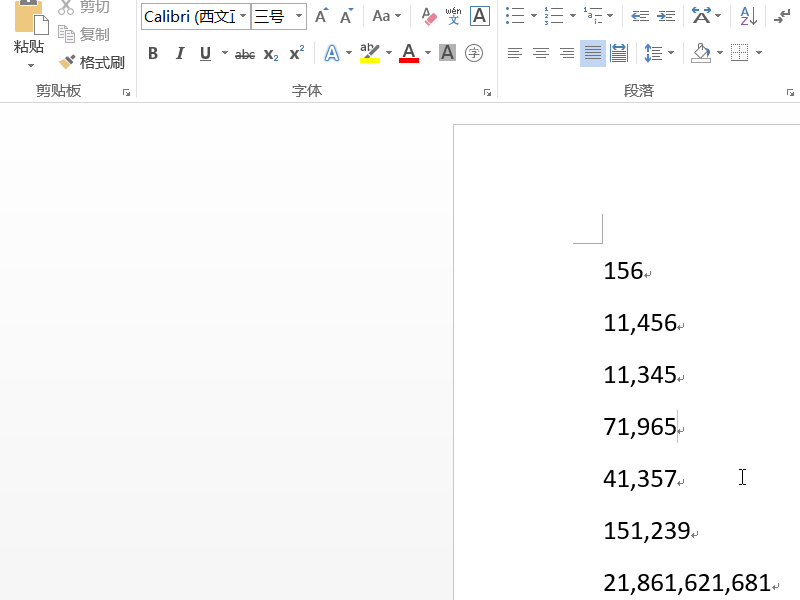Click the Paste clipboard icon
Image resolution: width=800 pixels, height=600 pixels.
[x=30, y=17]
